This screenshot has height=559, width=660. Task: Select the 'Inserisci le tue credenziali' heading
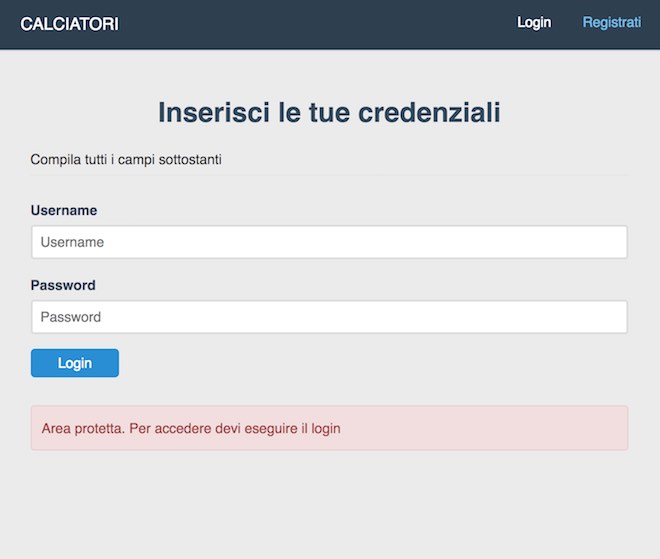[x=329, y=113]
